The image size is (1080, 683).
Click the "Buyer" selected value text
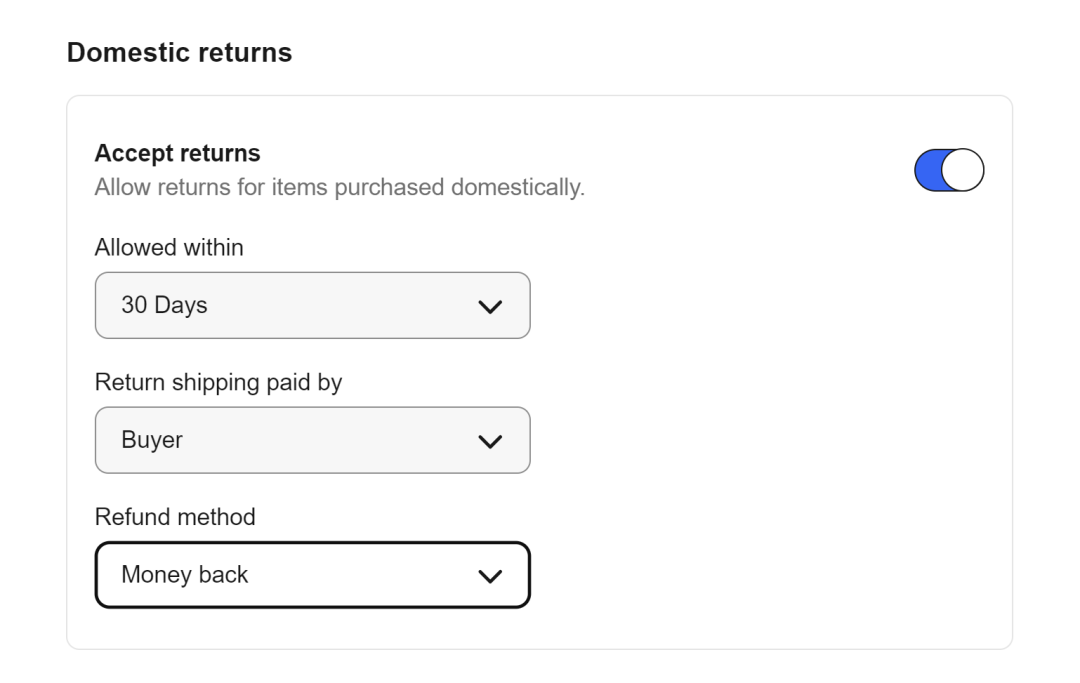(x=152, y=440)
